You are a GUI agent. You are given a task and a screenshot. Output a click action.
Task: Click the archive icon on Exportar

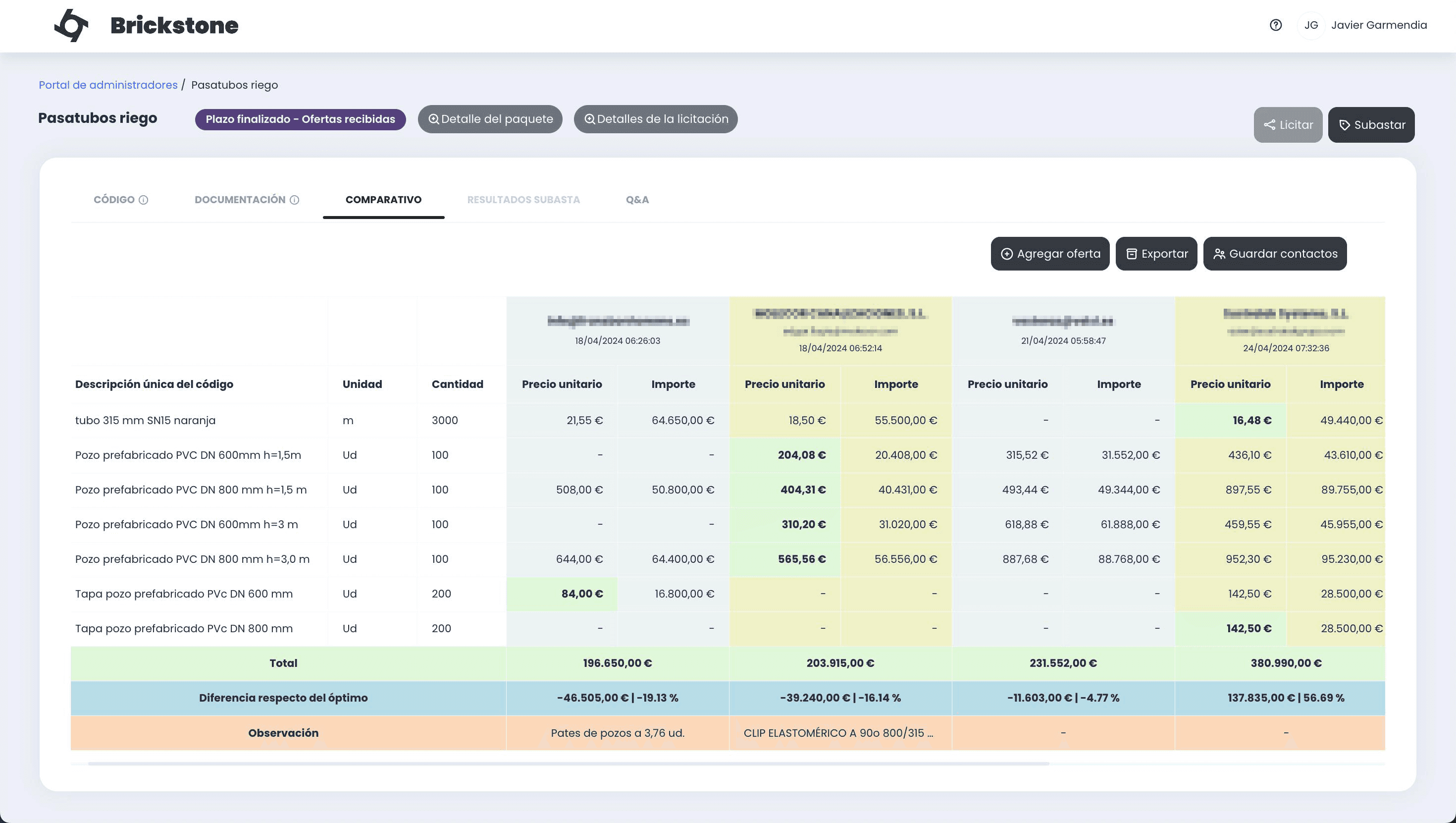(x=1131, y=254)
